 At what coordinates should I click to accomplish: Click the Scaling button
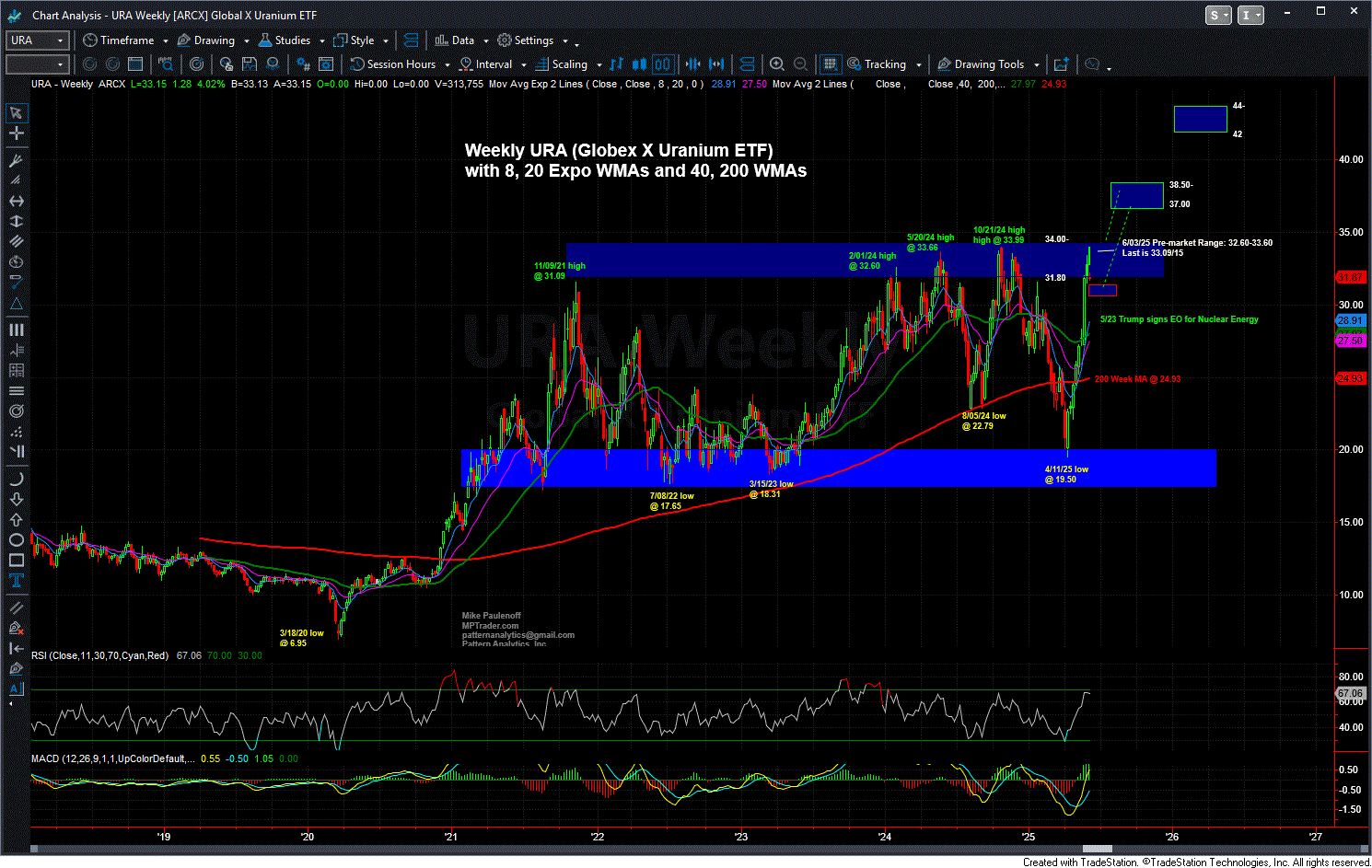562,64
